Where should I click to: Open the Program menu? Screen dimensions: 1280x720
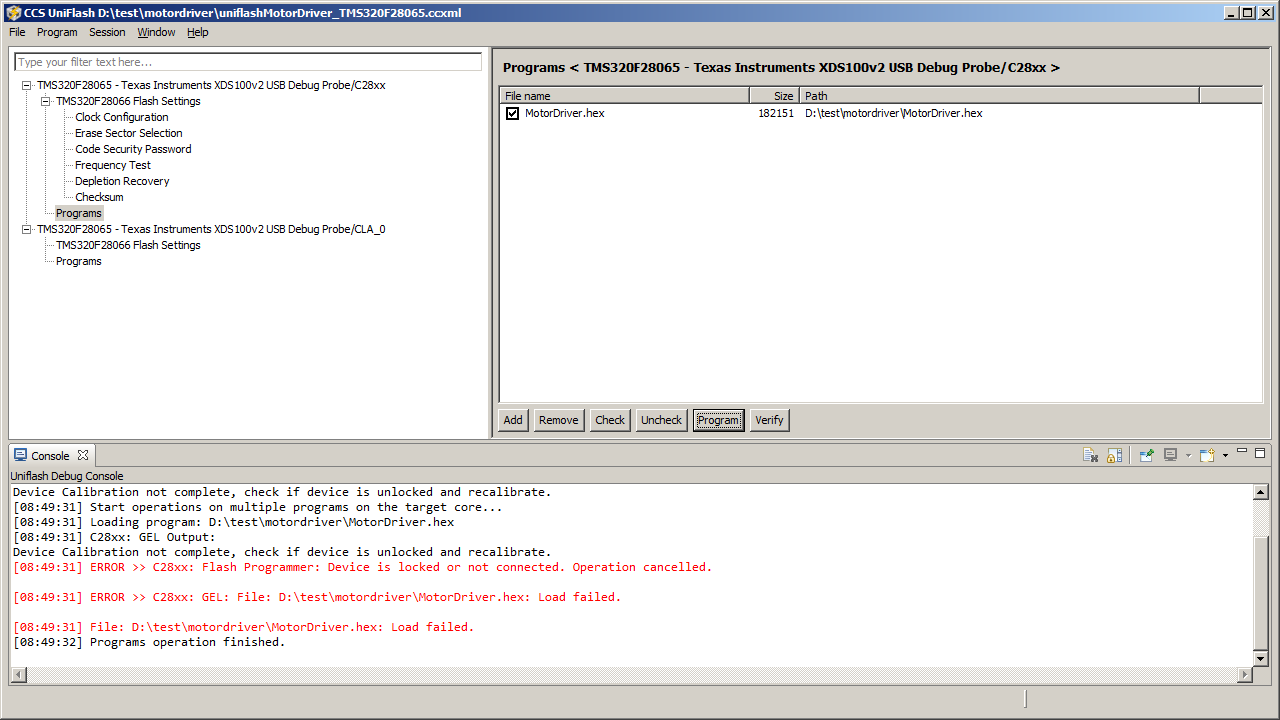tap(57, 32)
